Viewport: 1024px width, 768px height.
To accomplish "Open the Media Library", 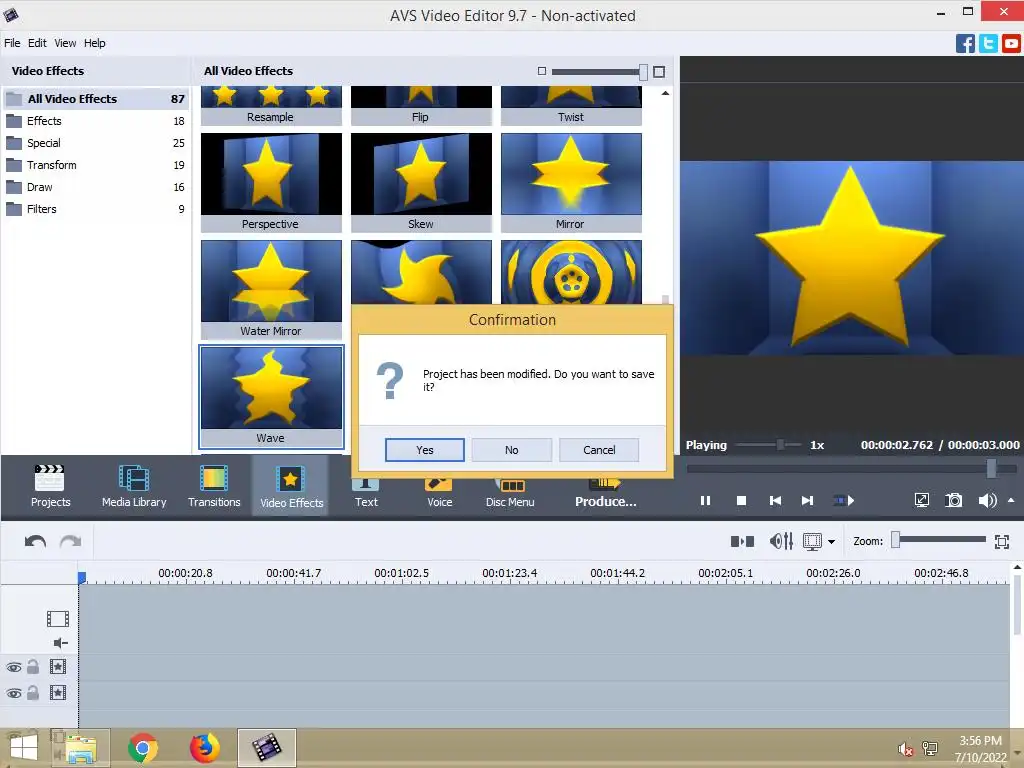I will click(x=134, y=486).
